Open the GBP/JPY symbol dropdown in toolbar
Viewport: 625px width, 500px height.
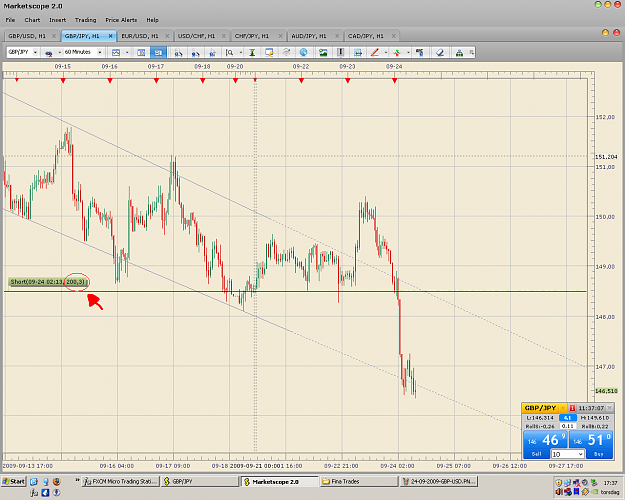point(35,52)
